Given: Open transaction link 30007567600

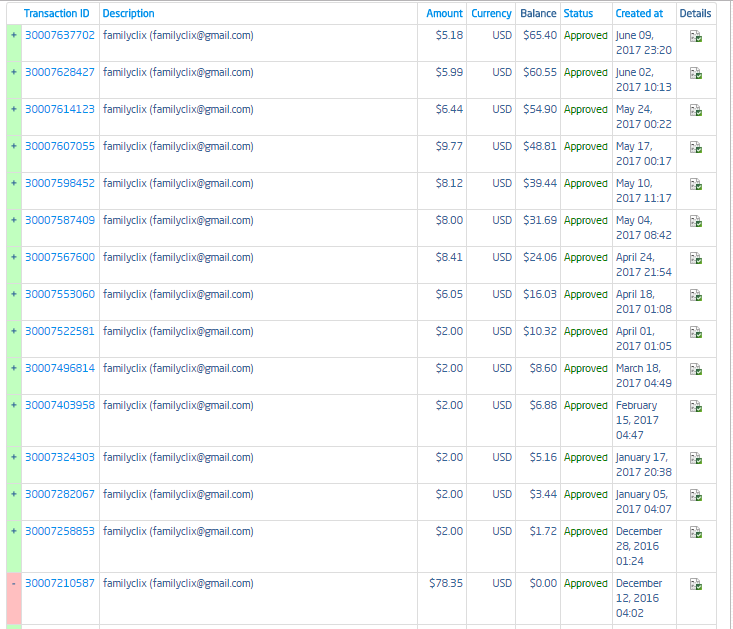Looking at the screenshot, I should click(60, 257).
